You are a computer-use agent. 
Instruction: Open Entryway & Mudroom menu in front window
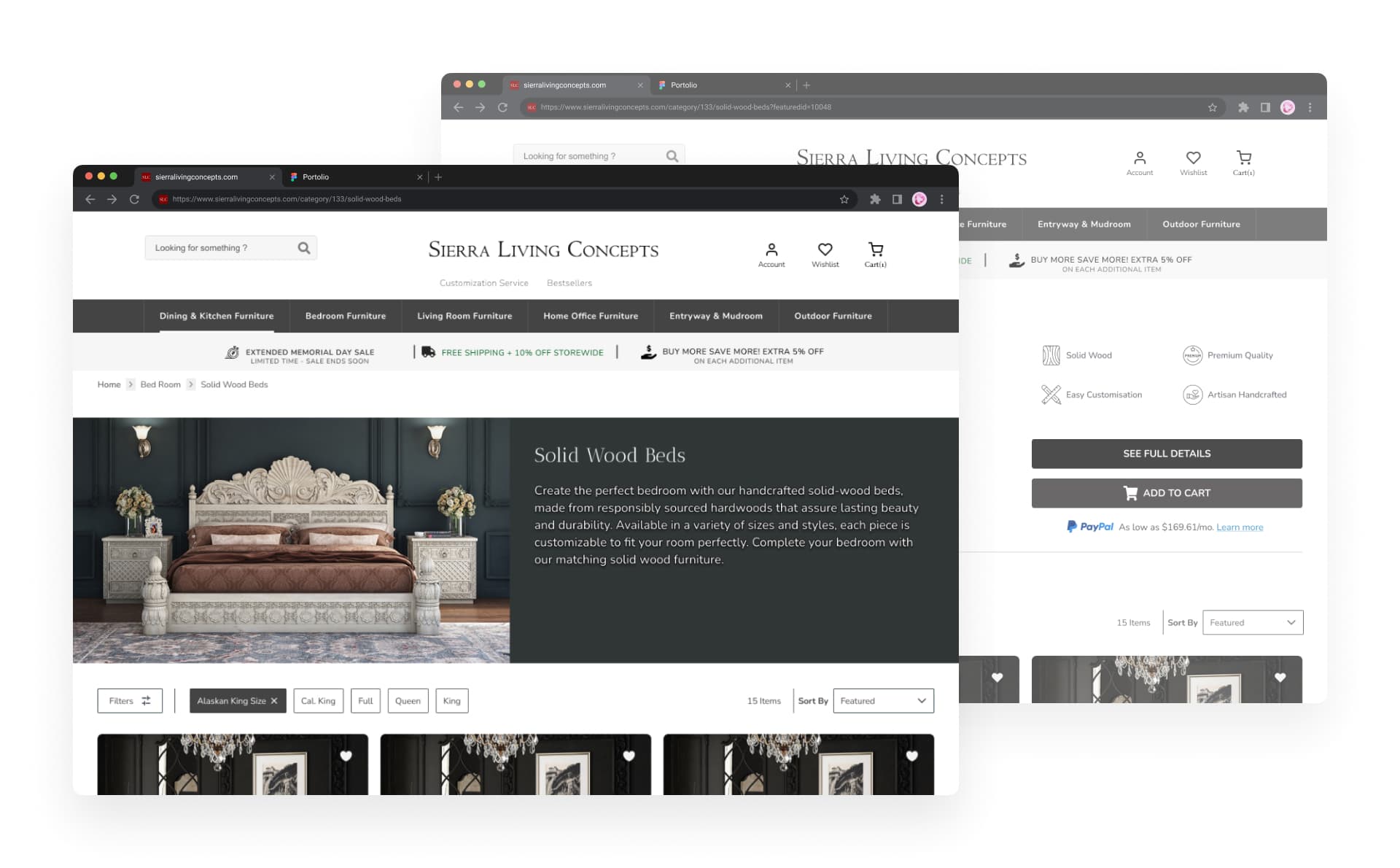[716, 316]
